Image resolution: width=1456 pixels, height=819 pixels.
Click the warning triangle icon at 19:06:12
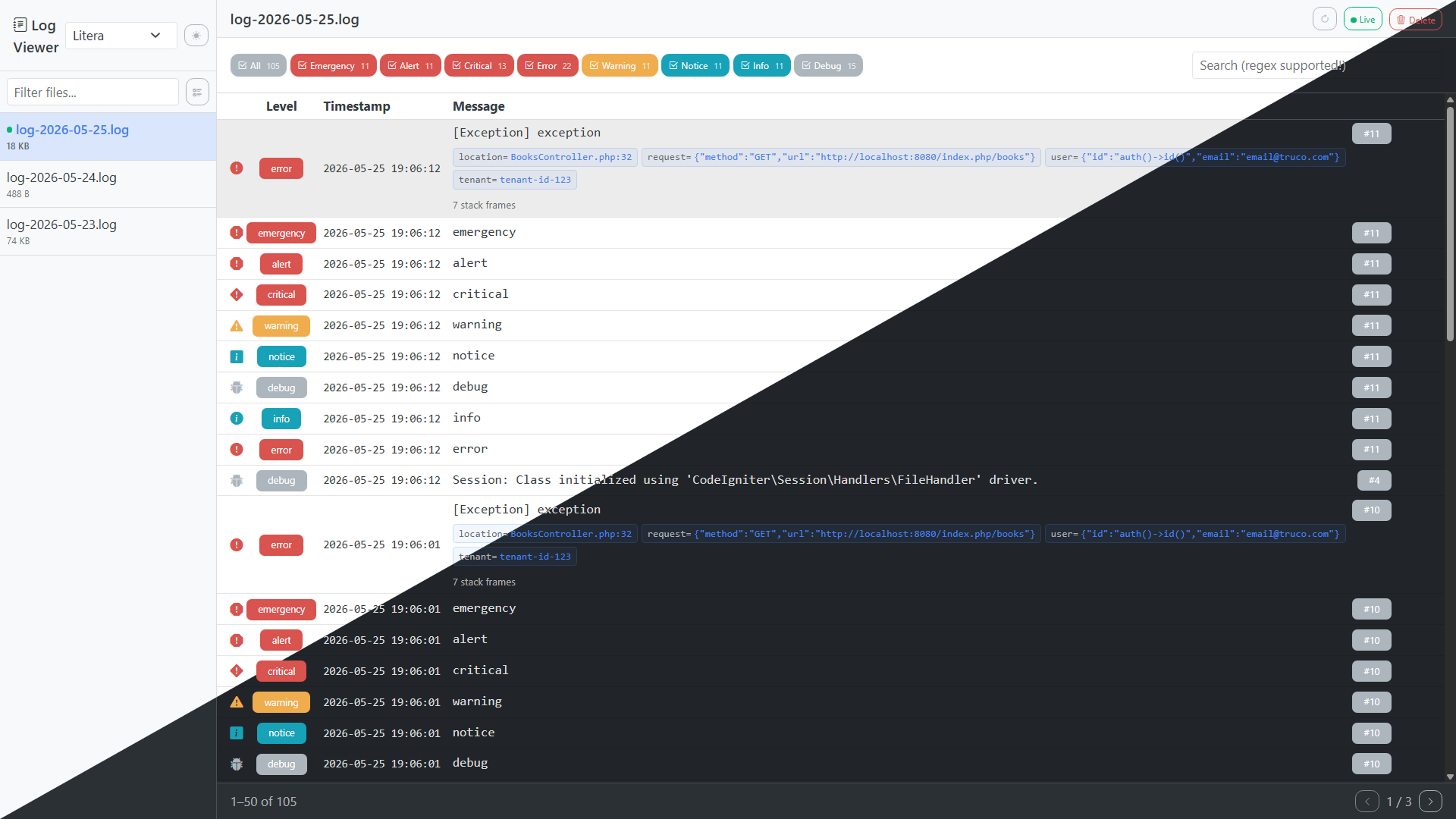237,326
